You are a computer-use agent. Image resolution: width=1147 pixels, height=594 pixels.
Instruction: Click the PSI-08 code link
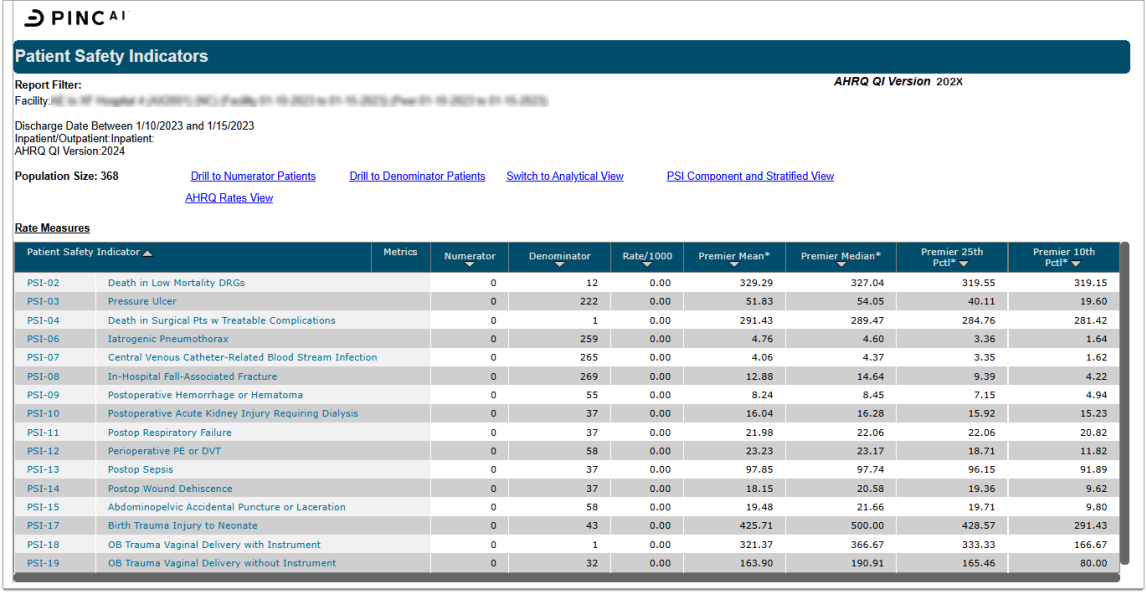pyautogui.click(x=43, y=376)
